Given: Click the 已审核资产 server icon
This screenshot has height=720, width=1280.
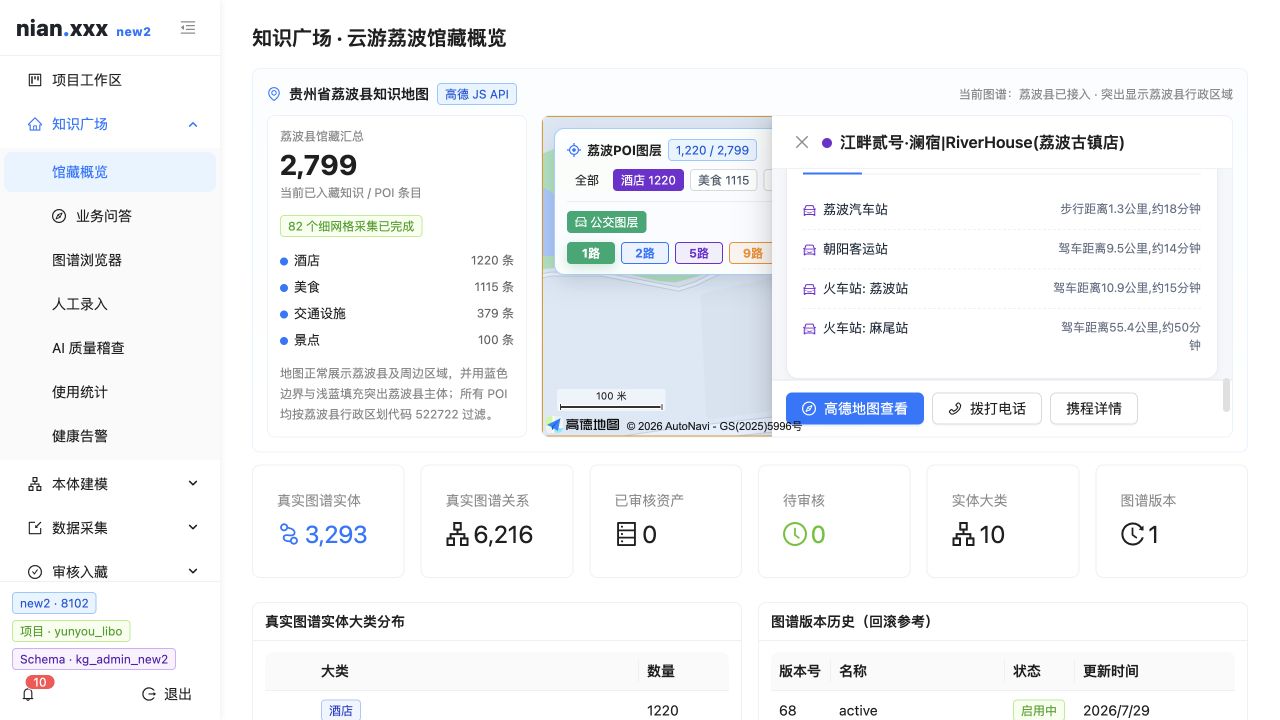Looking at the screenshot, I should click(x=627, y=535).
